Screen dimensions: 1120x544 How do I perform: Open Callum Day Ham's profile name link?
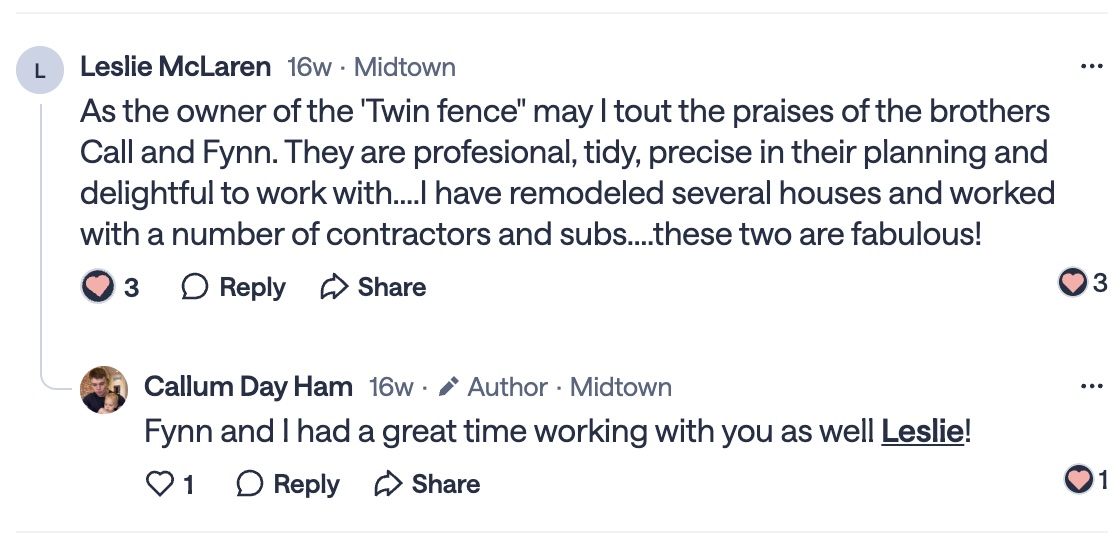point(248,387)
